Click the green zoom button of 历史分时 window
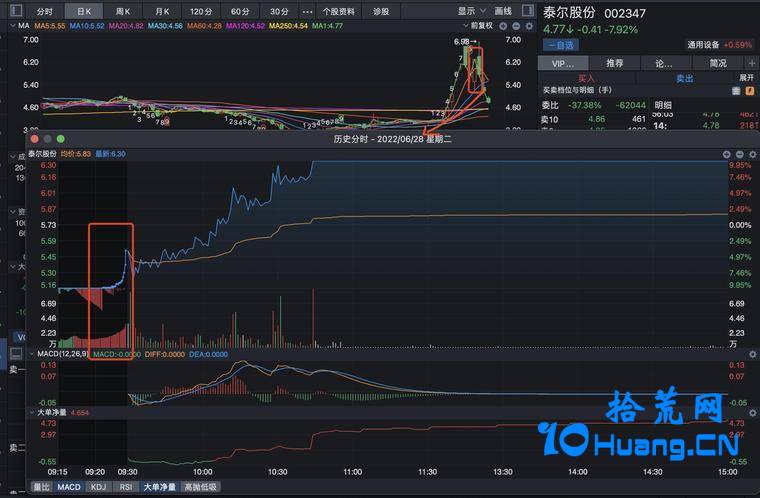 tap(61, 139)
